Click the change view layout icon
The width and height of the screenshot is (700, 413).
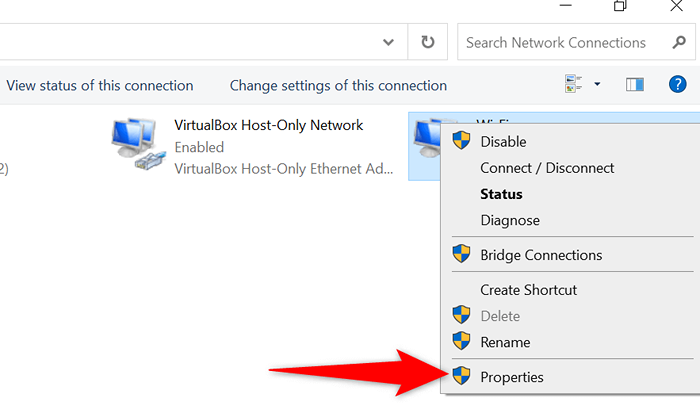573,84
